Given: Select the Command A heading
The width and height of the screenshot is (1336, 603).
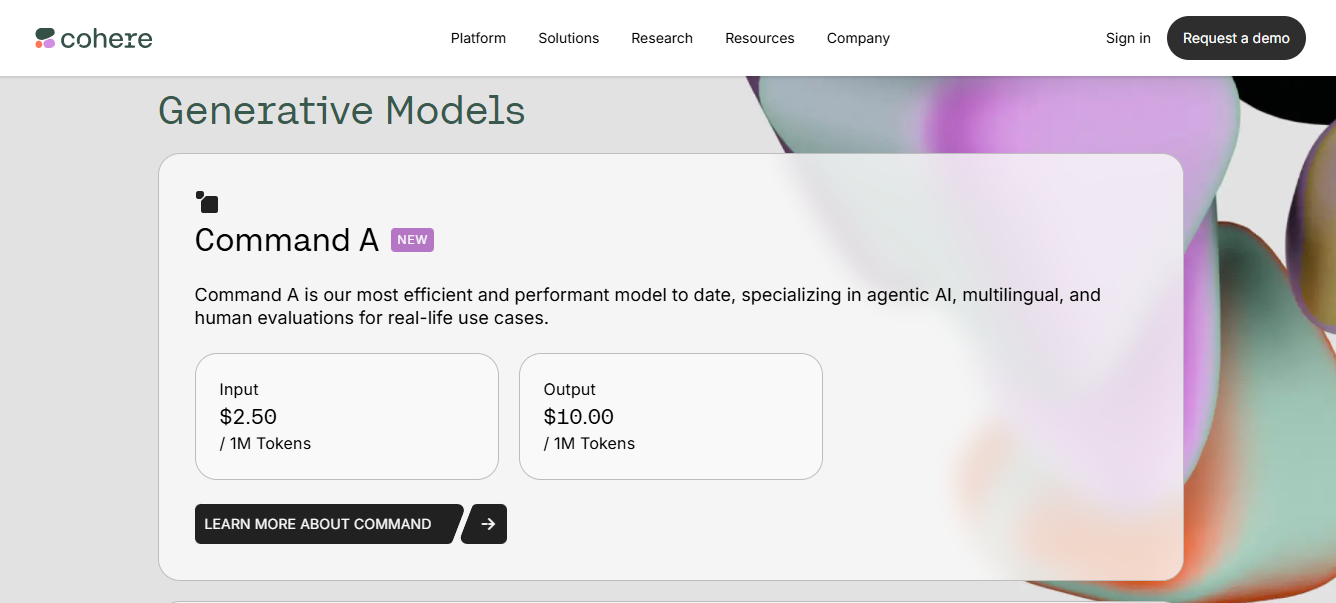Looking at the screenshot, I should click(x=287, y=240).
